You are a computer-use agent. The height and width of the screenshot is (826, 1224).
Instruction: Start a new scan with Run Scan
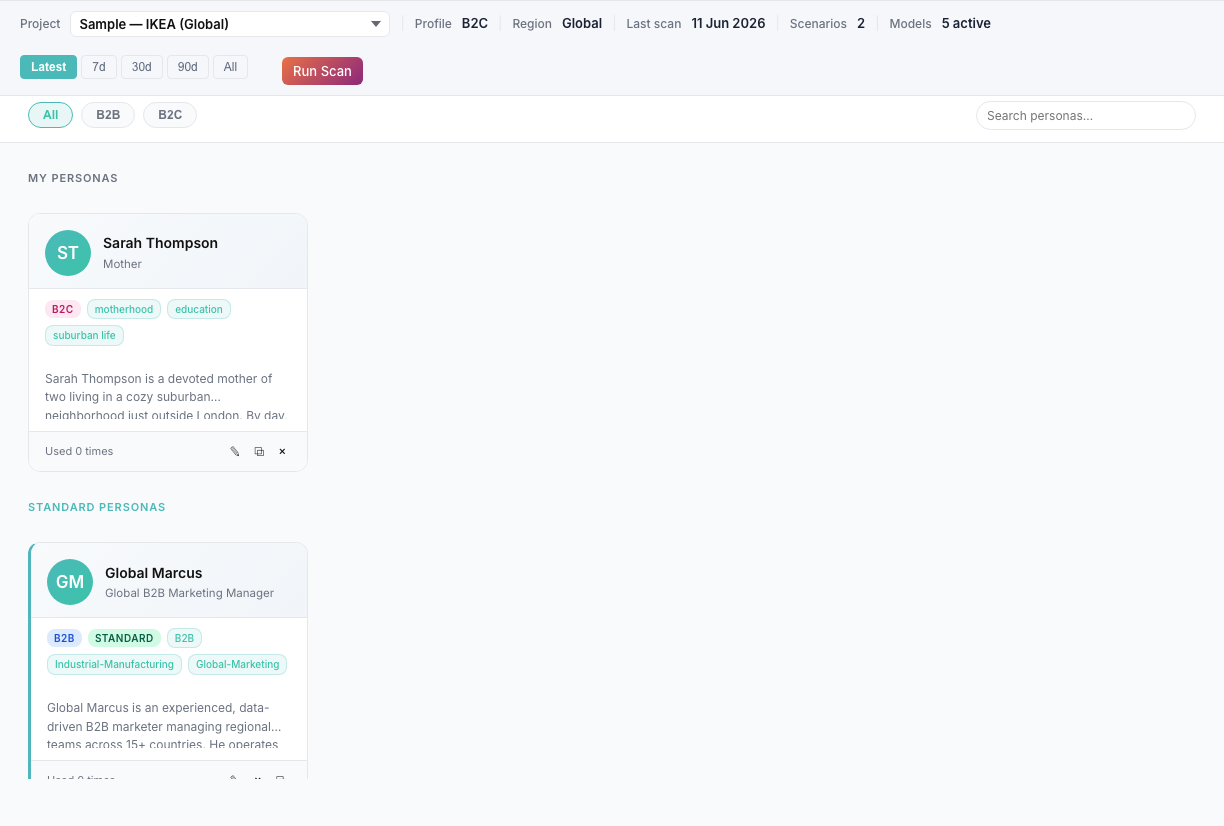click(322, 71)
